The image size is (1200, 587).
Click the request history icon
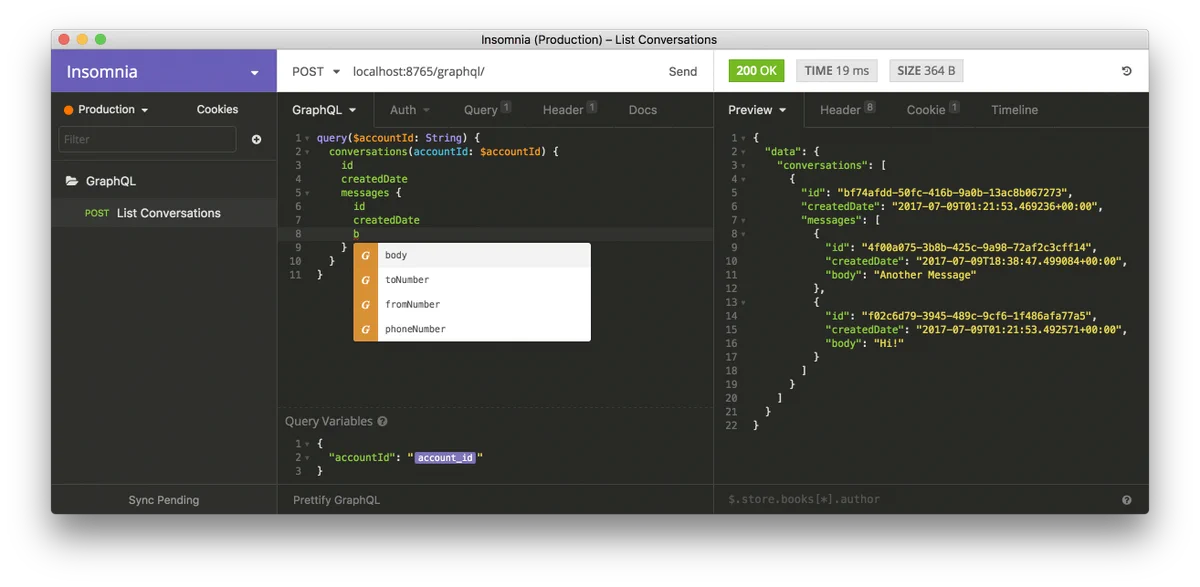pyautogui.click(x=1127, y=71)
